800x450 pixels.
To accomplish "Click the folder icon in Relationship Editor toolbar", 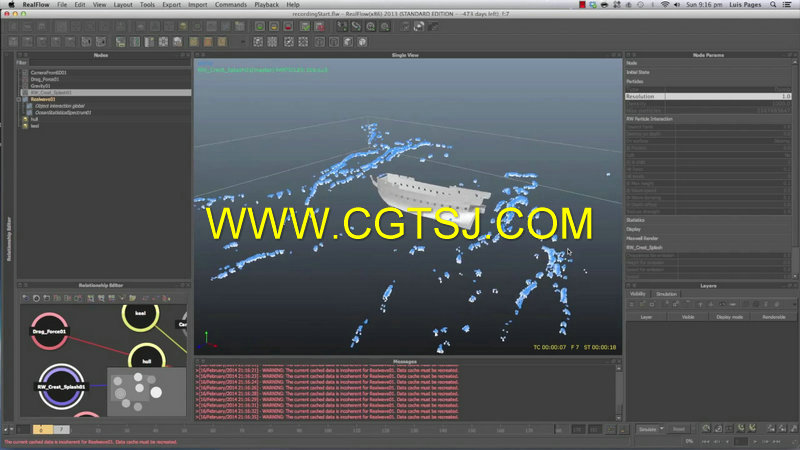I will point(133,298).
